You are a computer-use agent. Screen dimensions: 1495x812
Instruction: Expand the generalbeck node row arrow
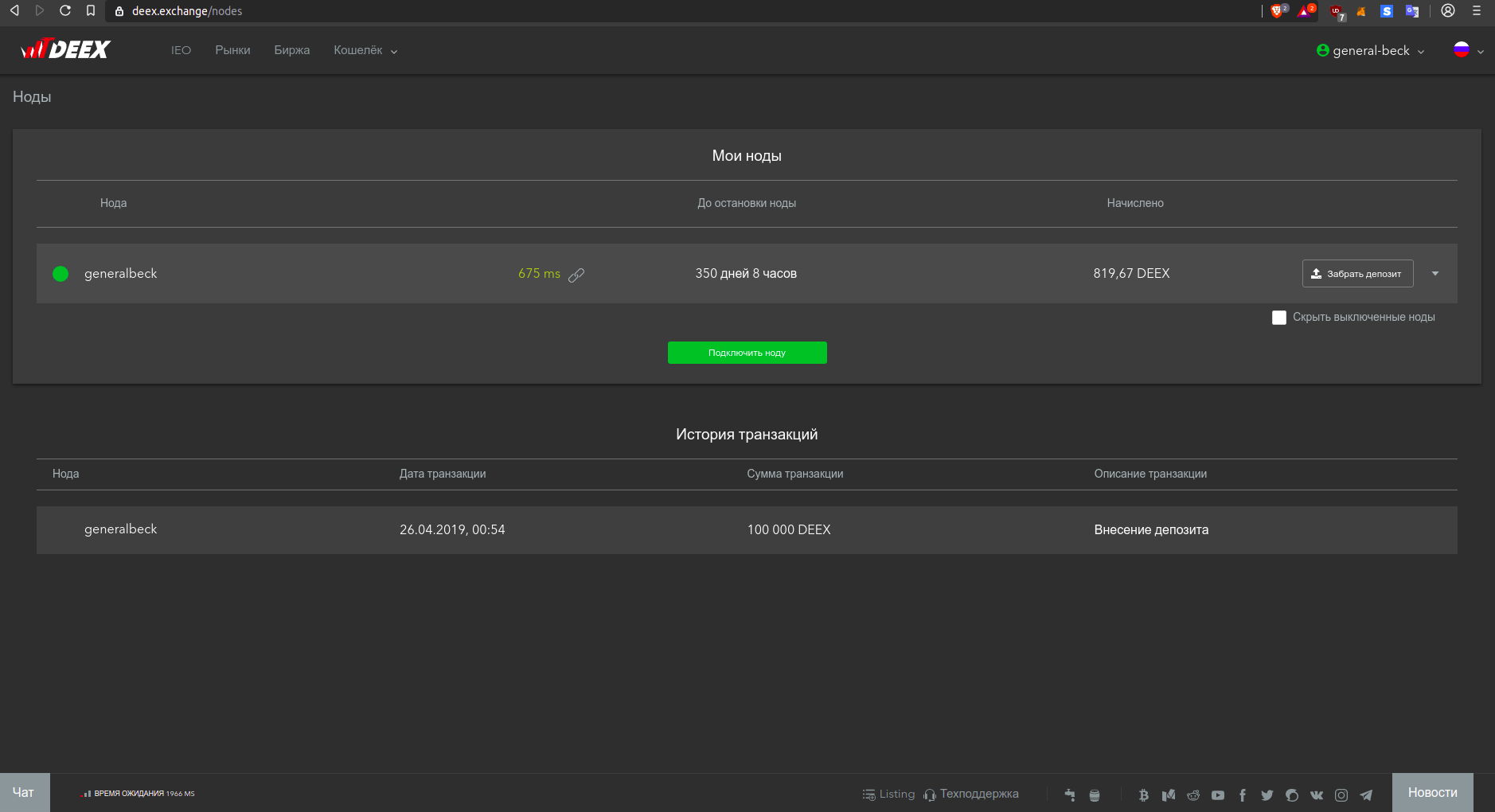coord(1435,274)
